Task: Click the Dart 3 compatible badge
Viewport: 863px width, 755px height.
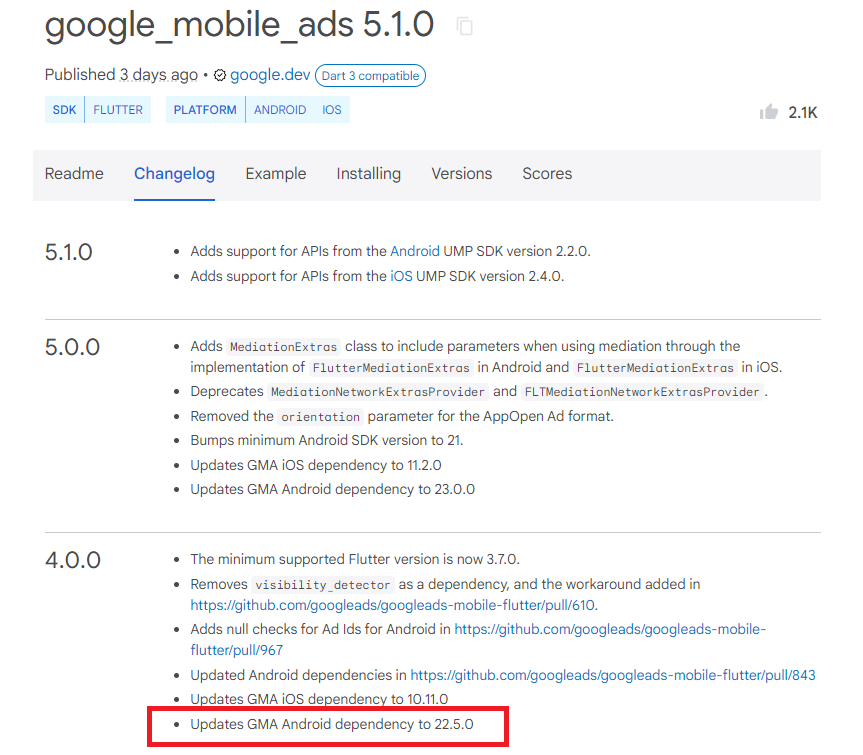Action: pos(370,75)
